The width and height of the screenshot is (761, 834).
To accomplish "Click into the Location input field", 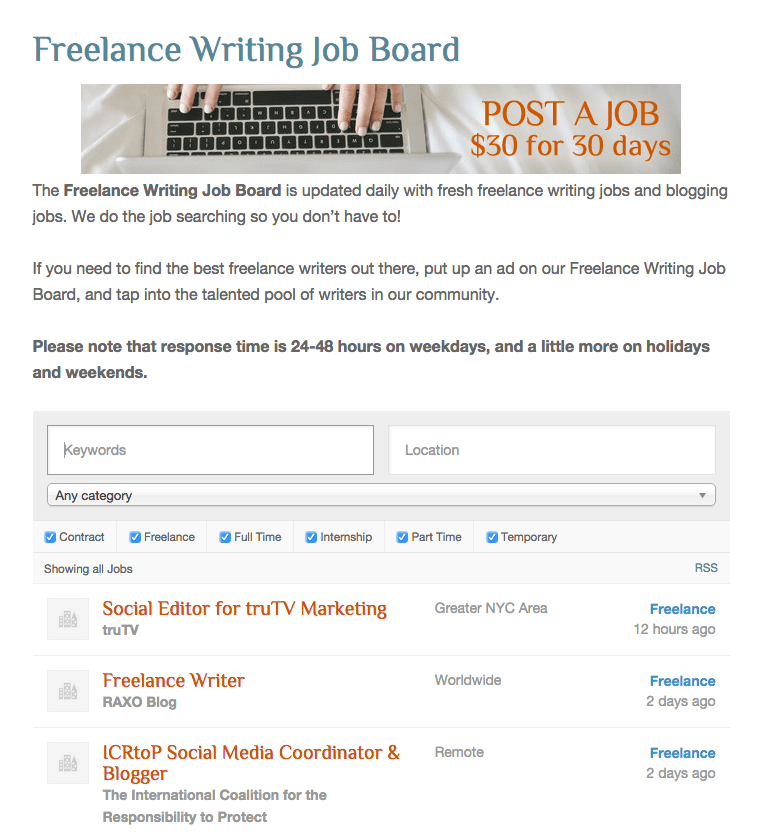I will [x=552, y=450].
